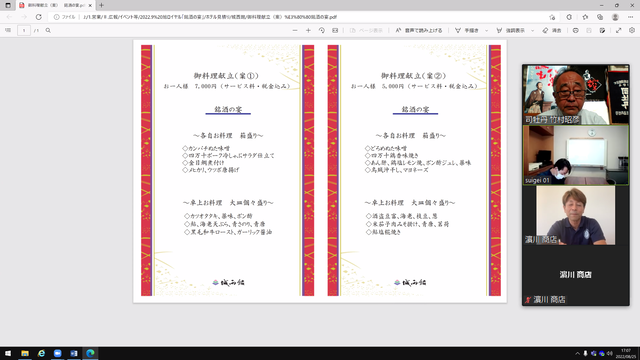Switch to Edge in taskbar
This screenshot has width=640, height=360.
pyautogui.click(x=90, y=353)
